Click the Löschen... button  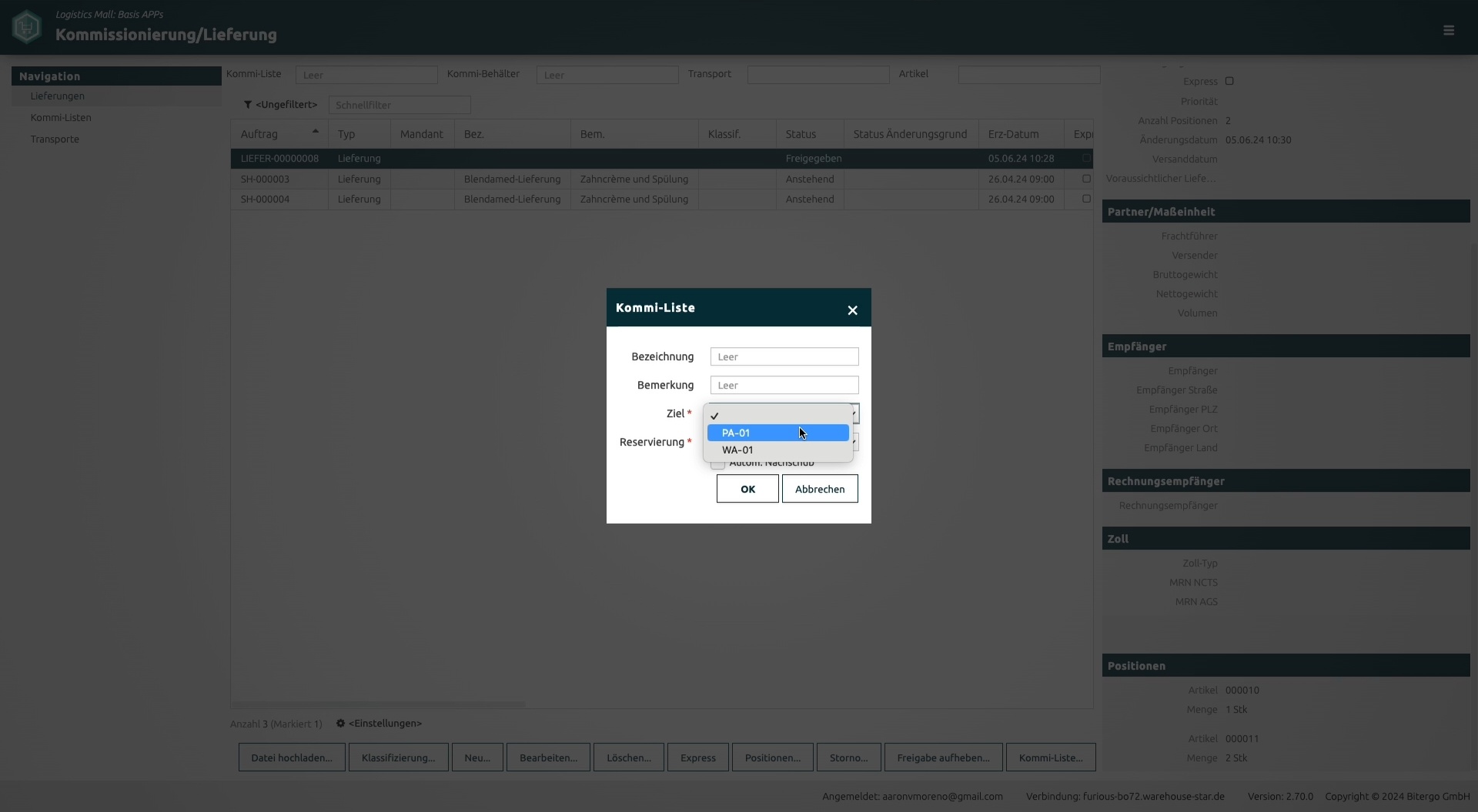click(629, 757)
